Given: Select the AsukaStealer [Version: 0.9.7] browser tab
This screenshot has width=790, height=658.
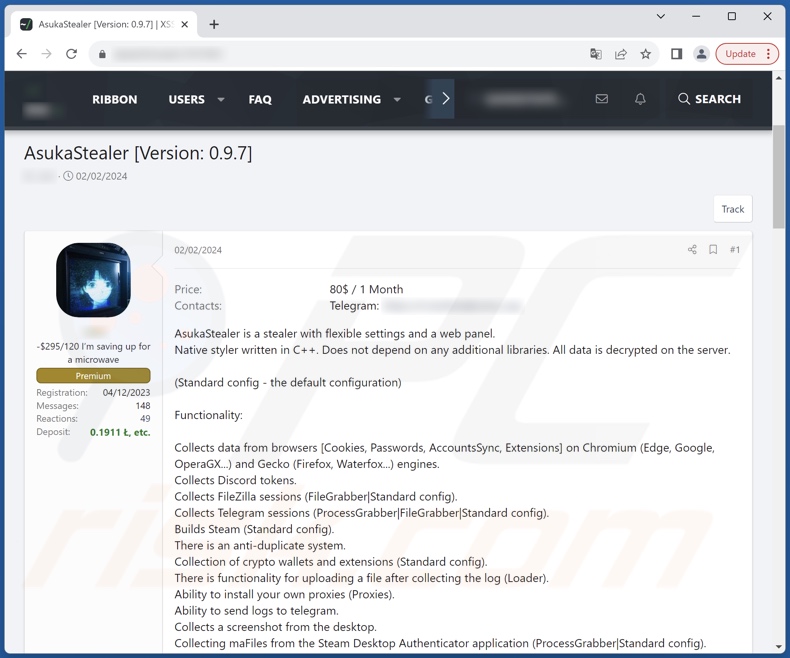Looking at the screenshot, I should click(x=103, y=24).
